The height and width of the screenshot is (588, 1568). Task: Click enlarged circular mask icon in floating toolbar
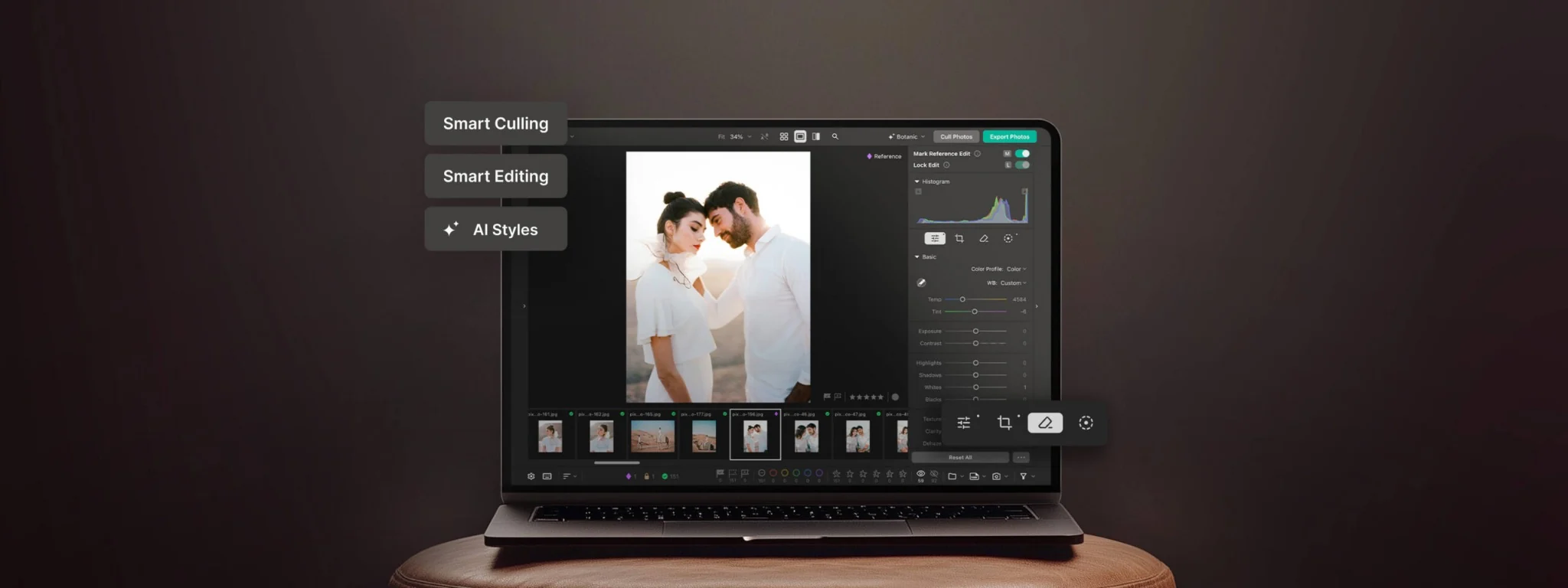[x=1086, y=423]
